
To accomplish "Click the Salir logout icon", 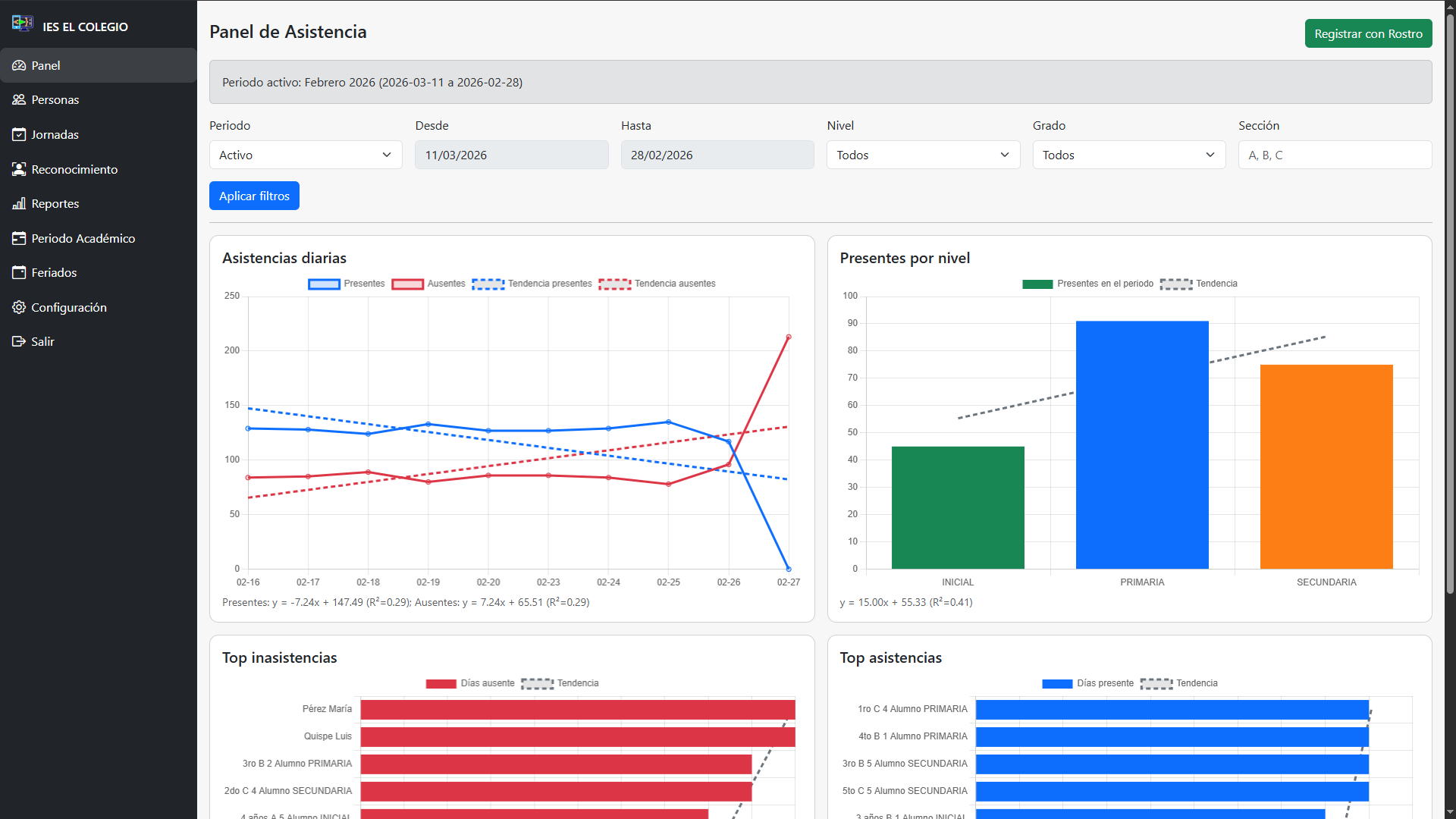I will coord(19,342).
